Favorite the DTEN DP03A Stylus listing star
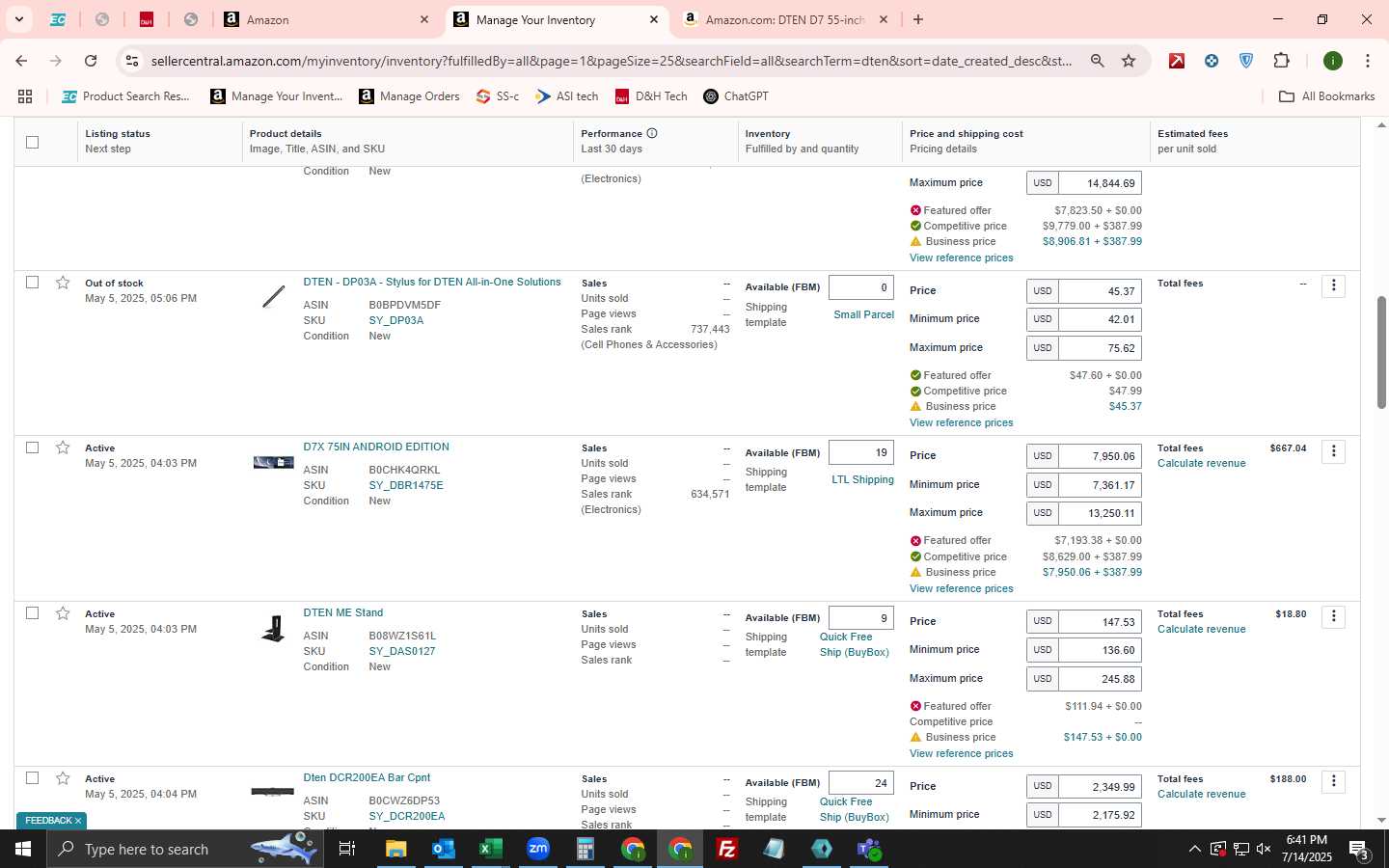This screenshot has height=868, width=1389. click(x=63, y=283)
